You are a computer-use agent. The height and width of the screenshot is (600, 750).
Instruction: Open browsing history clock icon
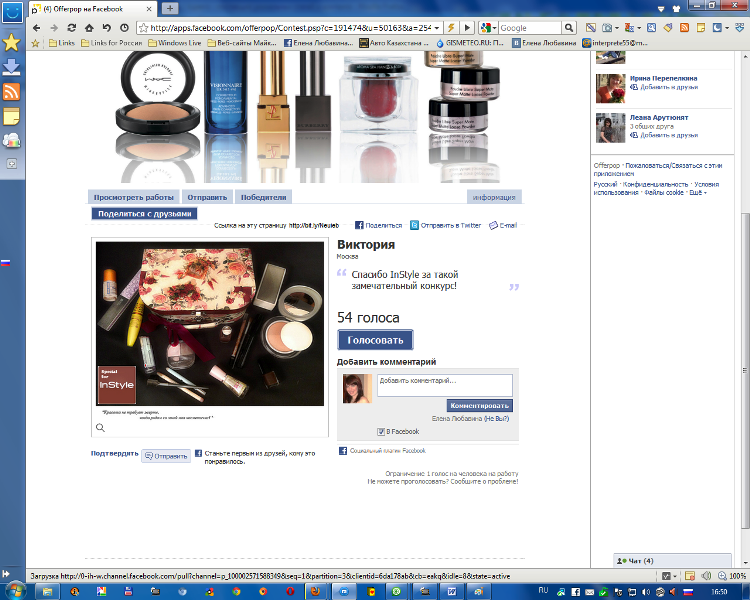coord(124,28)
